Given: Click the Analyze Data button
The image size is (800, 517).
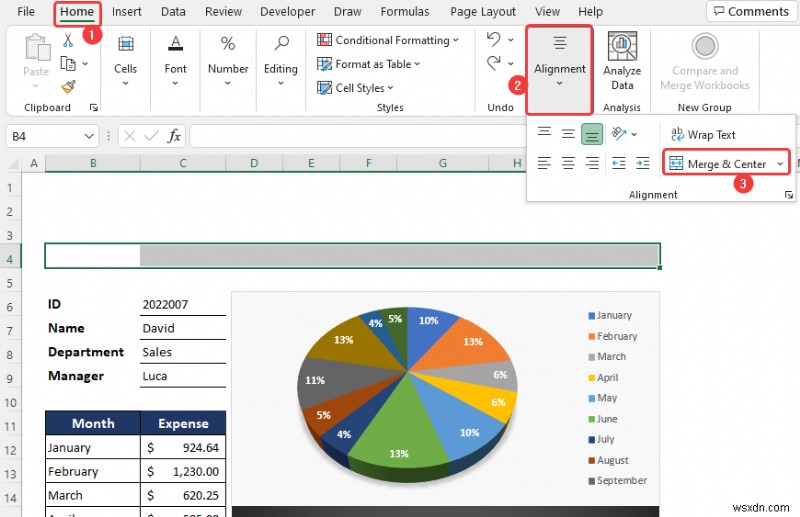Looking at the screenshot, I should point(622,61).
